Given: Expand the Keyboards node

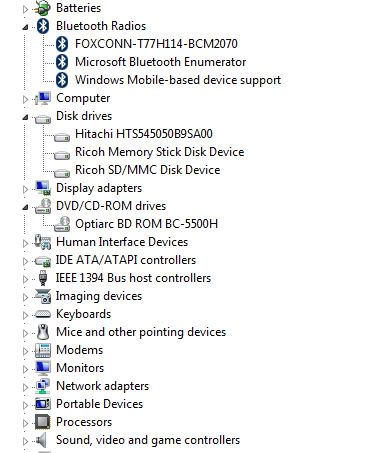Looking at the screenshot, I should click(25, 315).
